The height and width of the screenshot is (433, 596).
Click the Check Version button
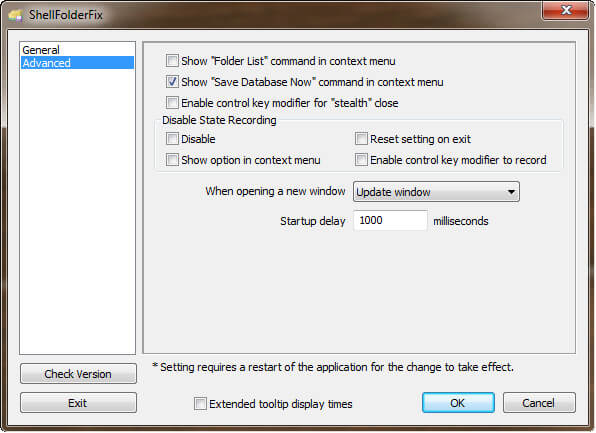tap(78, 374)
